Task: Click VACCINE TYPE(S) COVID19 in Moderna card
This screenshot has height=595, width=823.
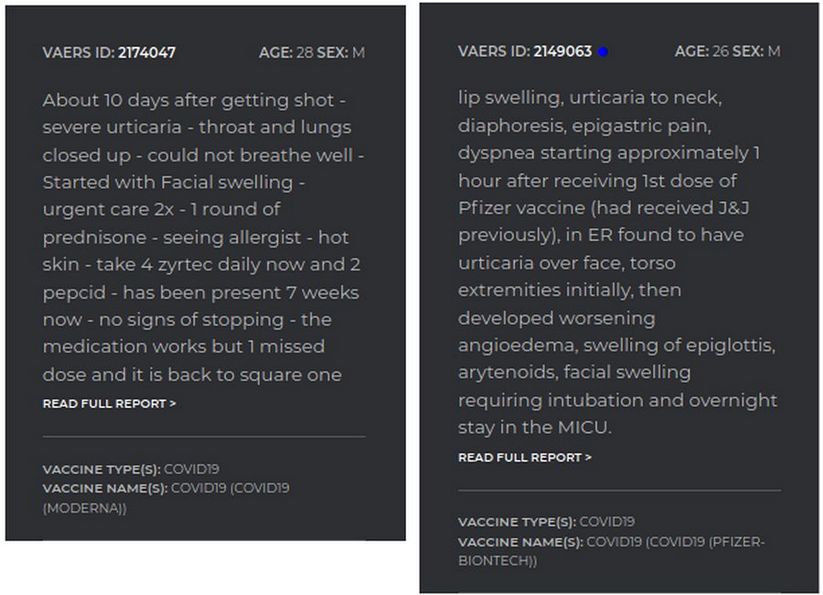Action: 131,469
